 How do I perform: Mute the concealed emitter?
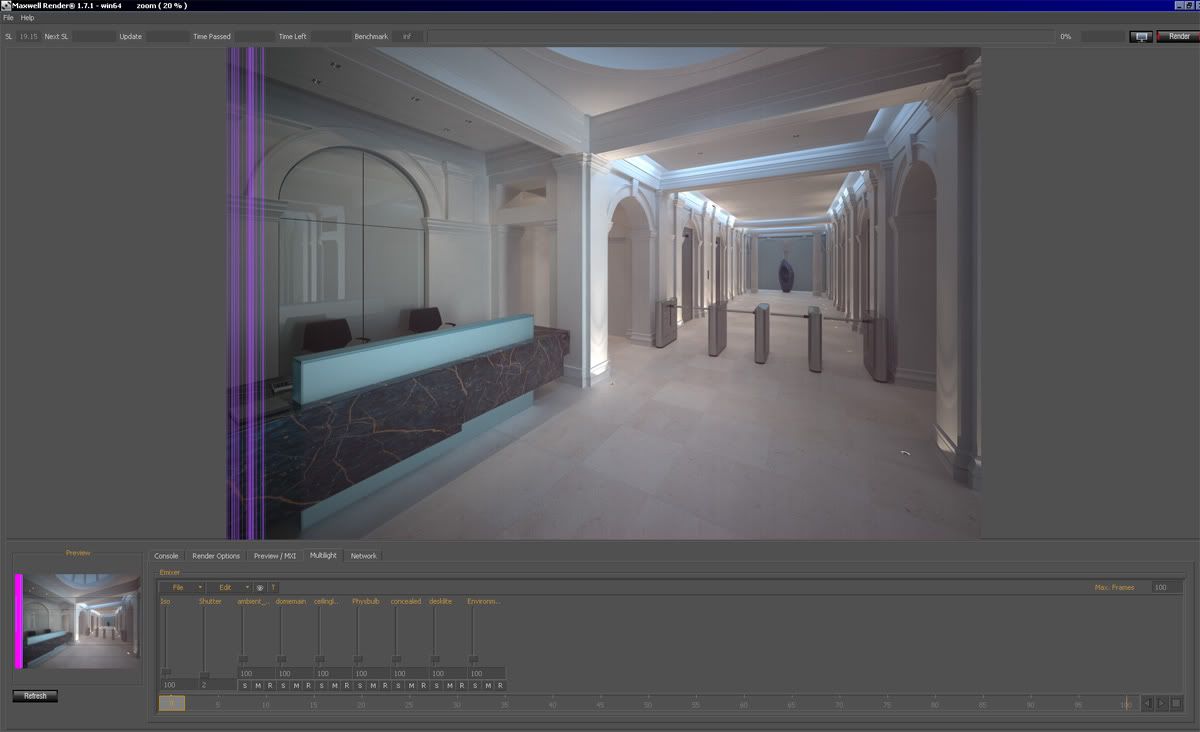(x=411, y=685)
